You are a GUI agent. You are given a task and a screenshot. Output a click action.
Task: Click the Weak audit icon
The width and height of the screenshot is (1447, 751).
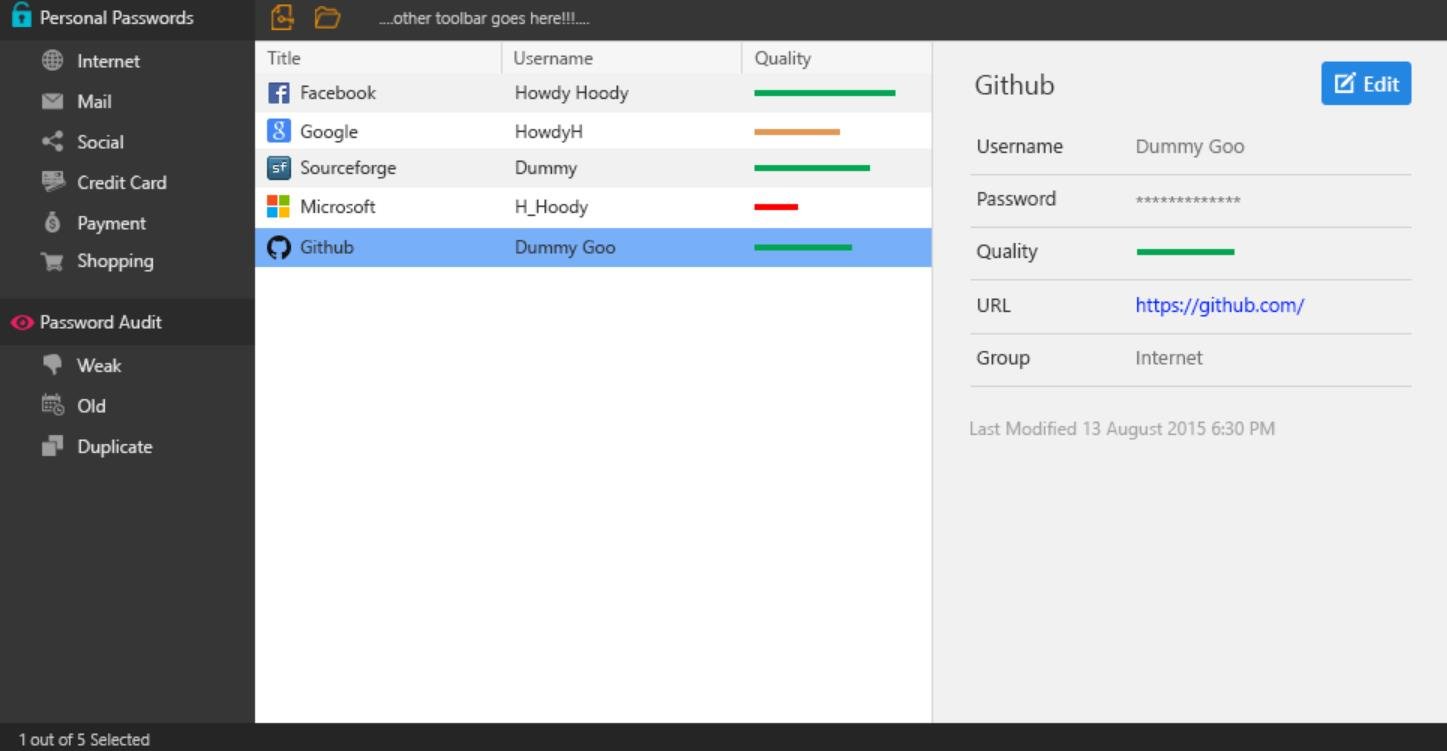click(52, 365)
